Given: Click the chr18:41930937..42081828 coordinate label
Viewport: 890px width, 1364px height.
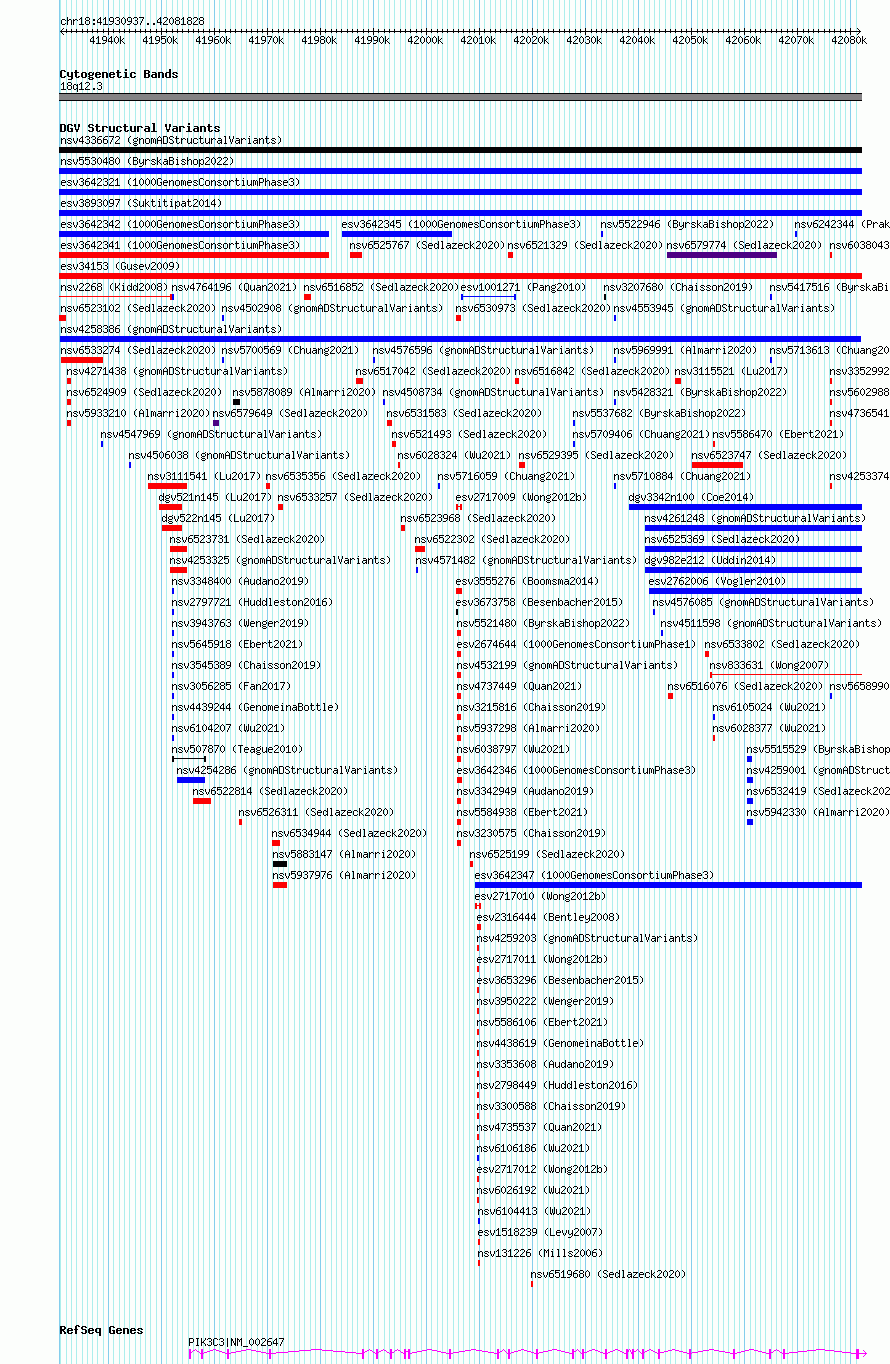Looking at the screenshot, I should [x=132, y=21].
